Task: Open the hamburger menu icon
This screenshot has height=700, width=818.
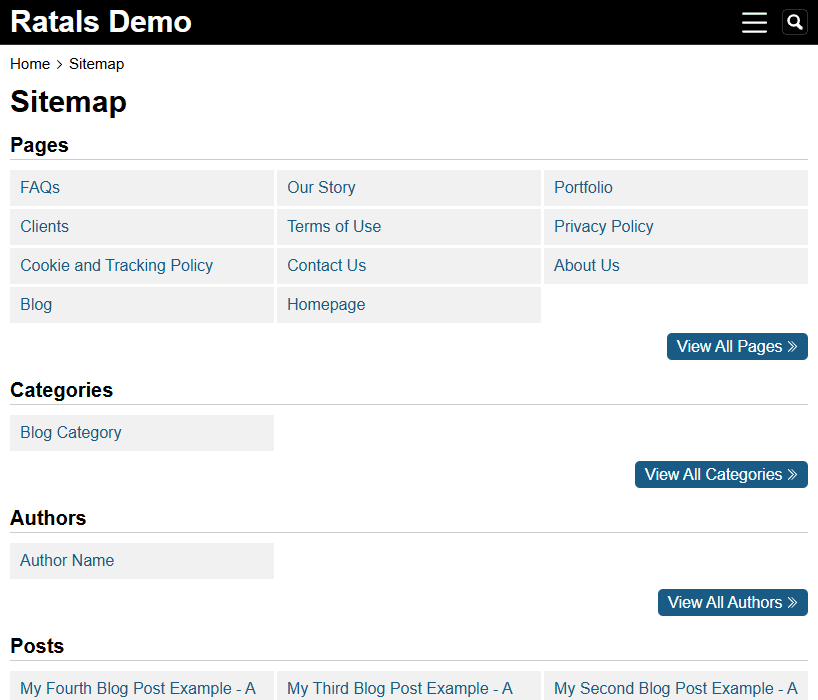Action: (754, 22)
